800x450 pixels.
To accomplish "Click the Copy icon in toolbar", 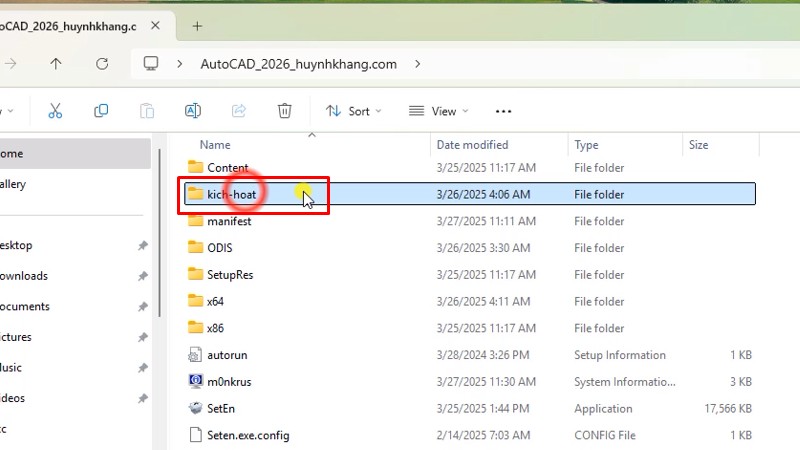I will [x=101, y=111].
